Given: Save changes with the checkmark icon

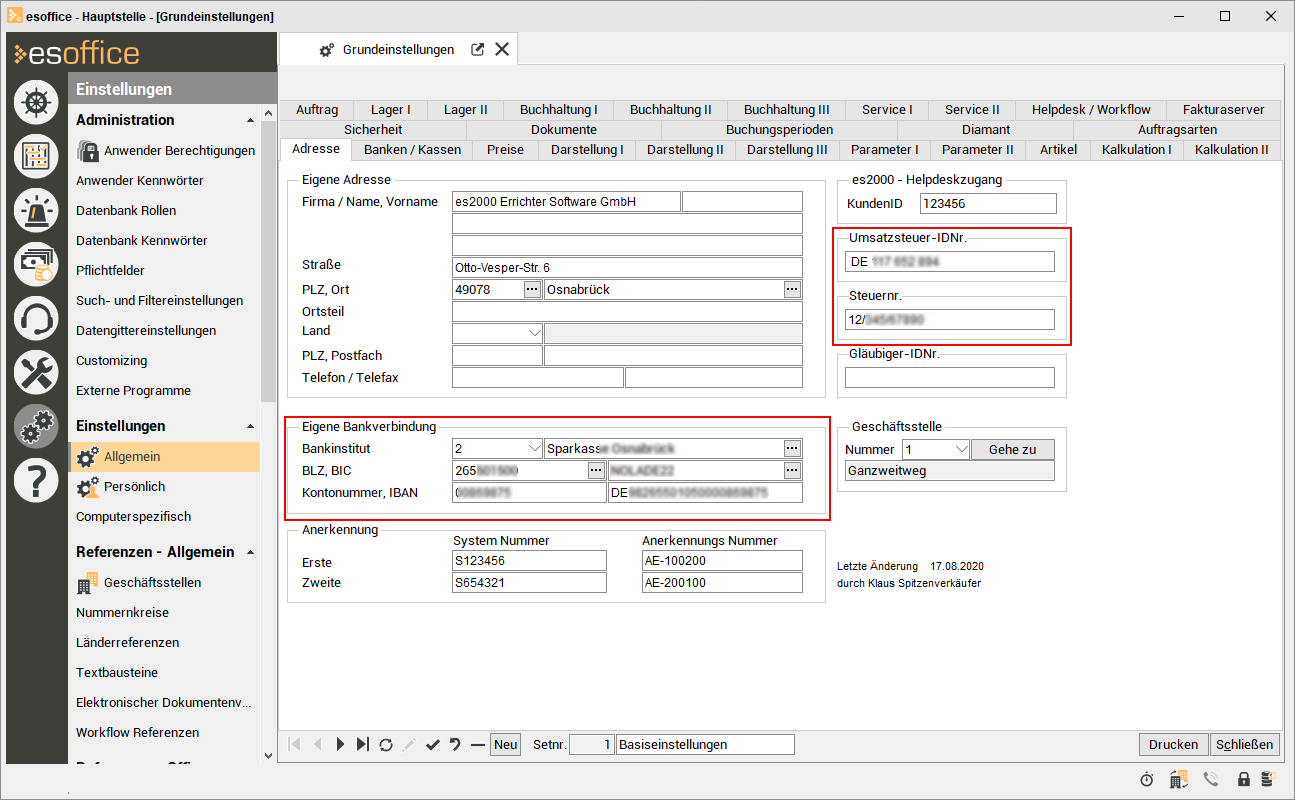Looking at the screenshot, I should point(432,744).
